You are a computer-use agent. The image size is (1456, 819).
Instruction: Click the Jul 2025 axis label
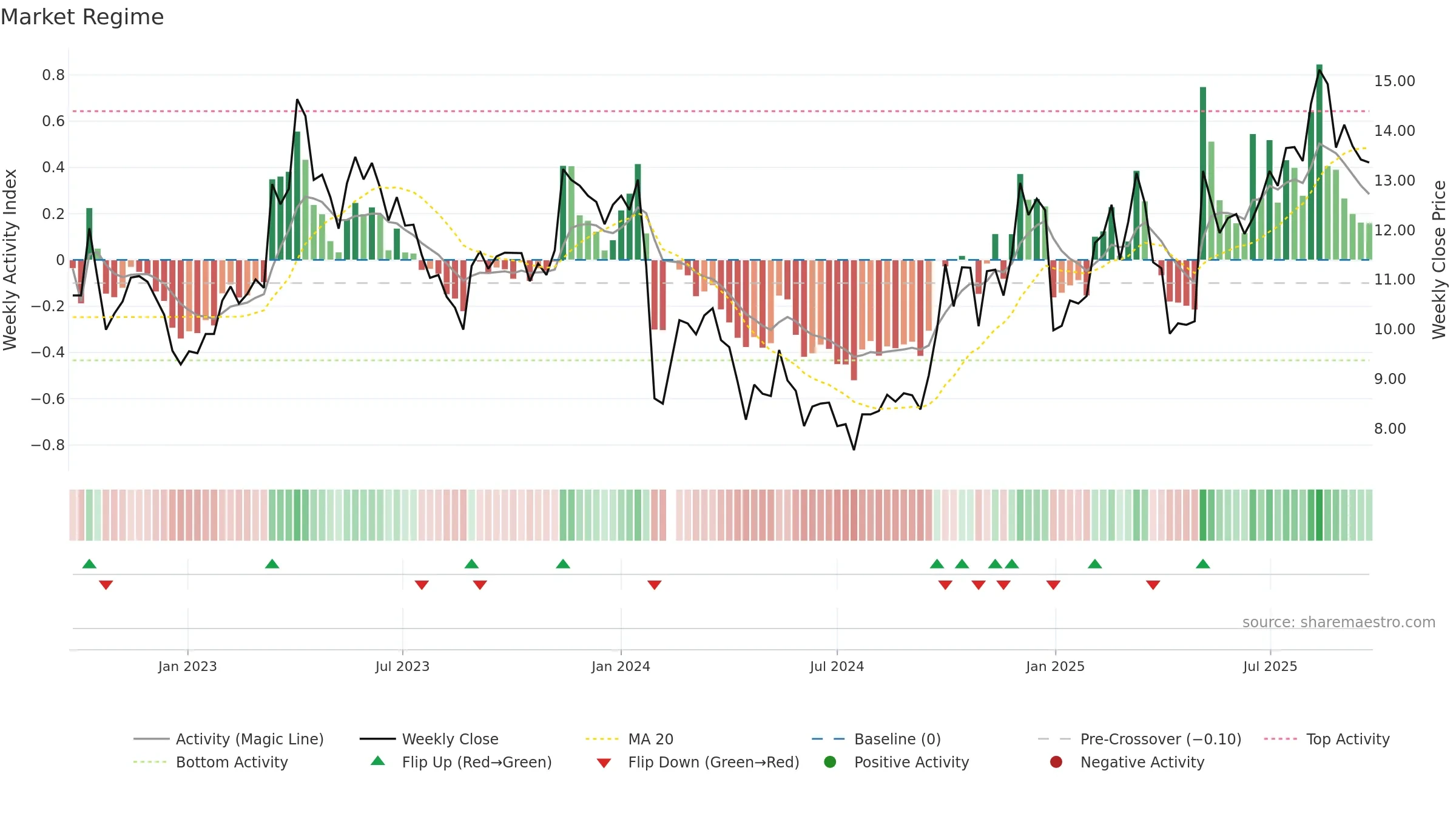[1270, 666]
